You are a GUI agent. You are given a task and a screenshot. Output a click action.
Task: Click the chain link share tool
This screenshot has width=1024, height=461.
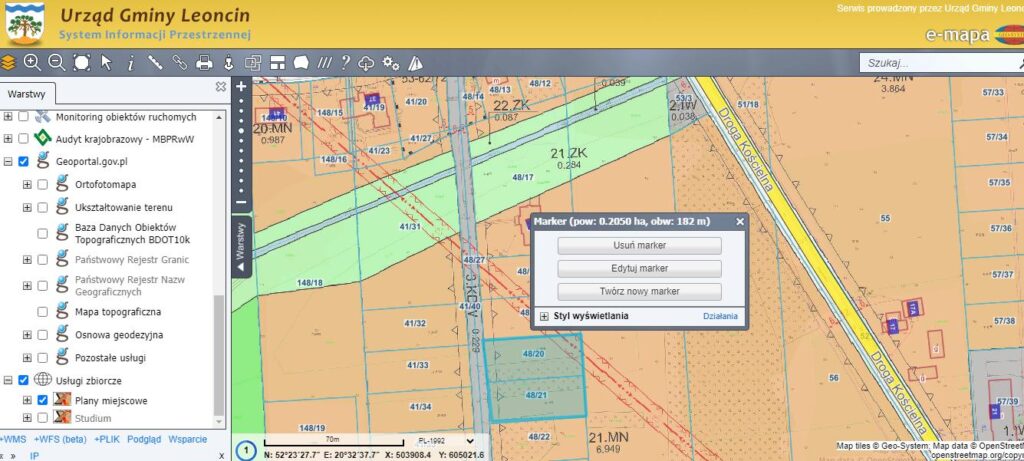click(180, 63)
